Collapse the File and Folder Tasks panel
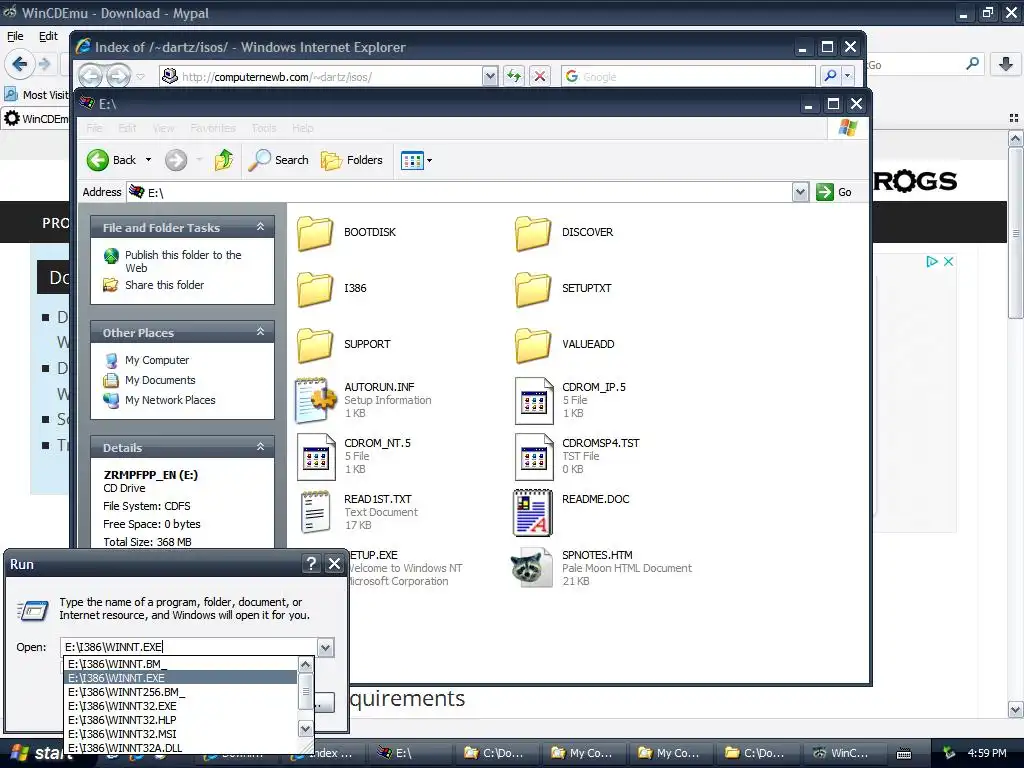 (x=260, y=227)
